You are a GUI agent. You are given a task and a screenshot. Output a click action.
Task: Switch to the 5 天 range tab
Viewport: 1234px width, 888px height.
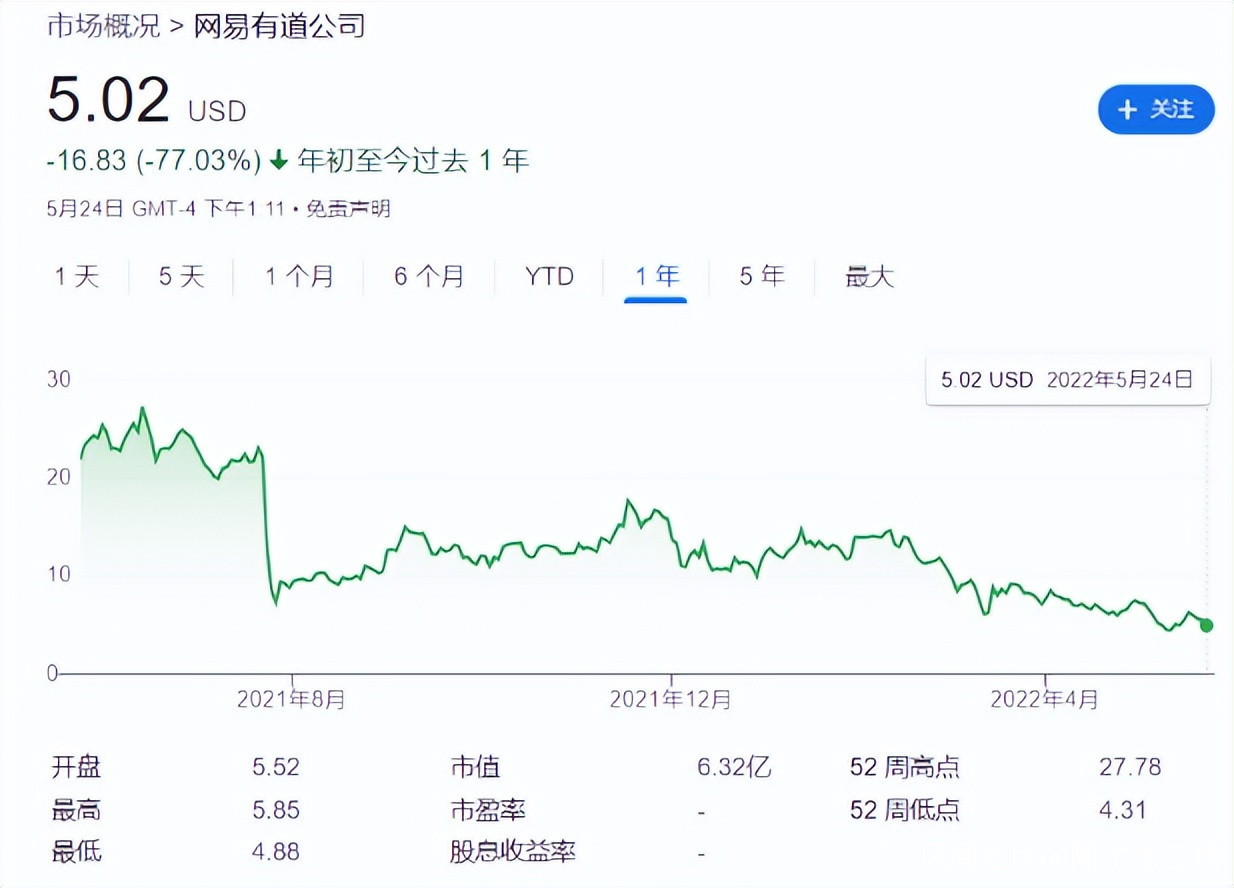click(x=181, y=276)
